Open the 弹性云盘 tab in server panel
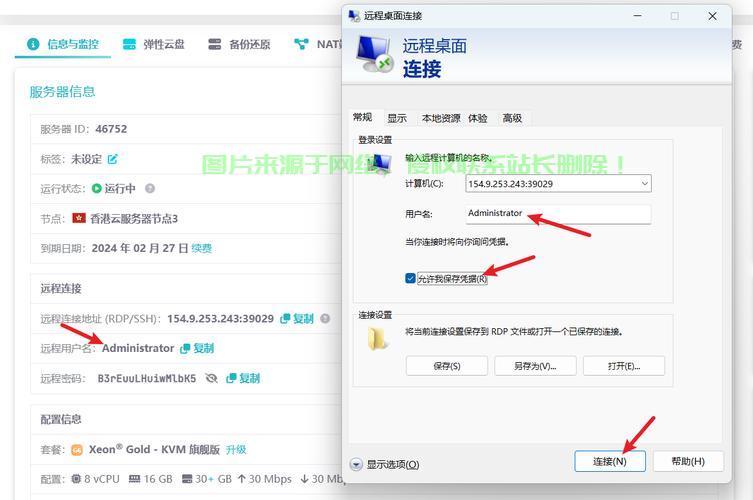 [x=154, y=44]
